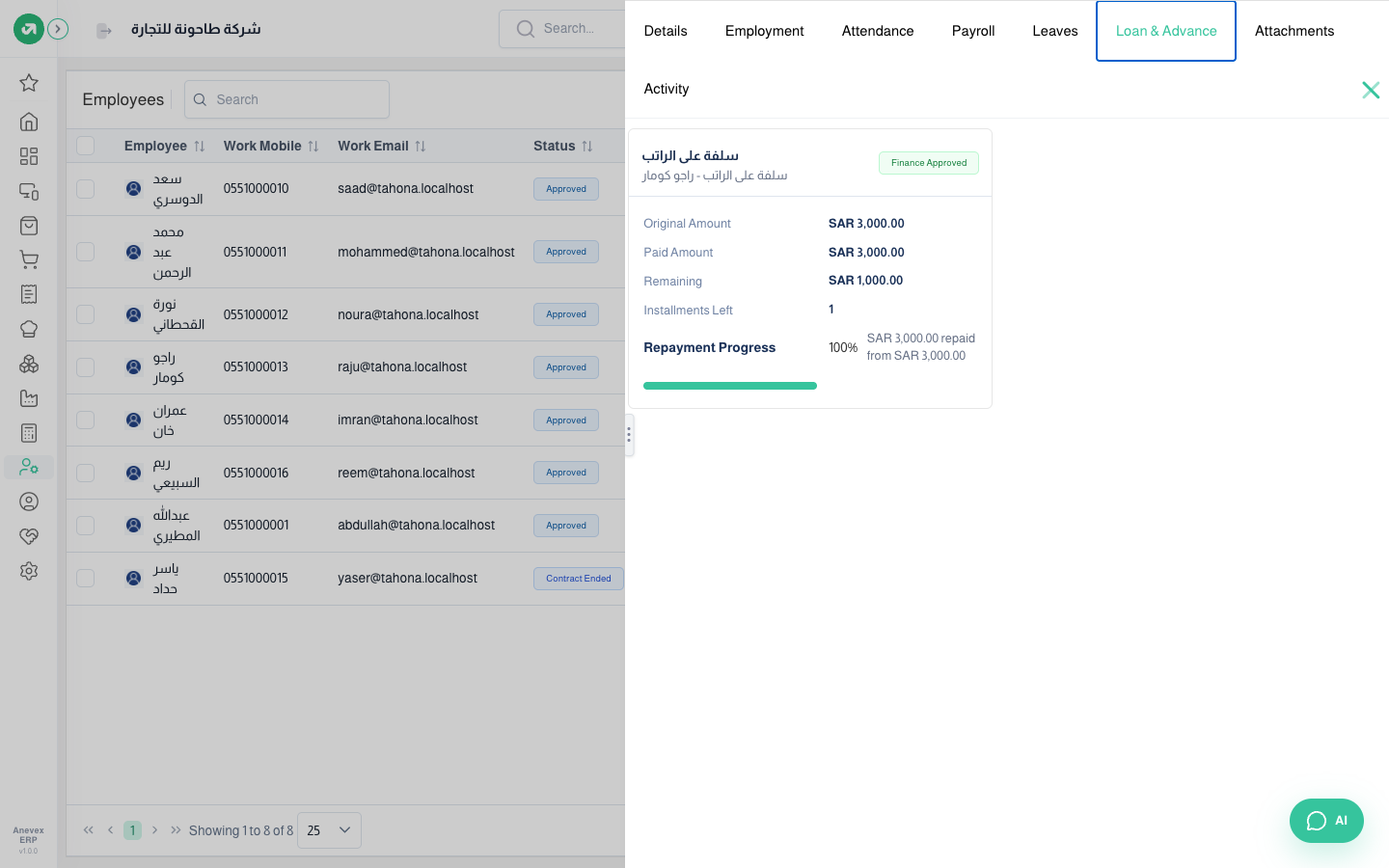Jump to first page in pagination

[89, 830]
